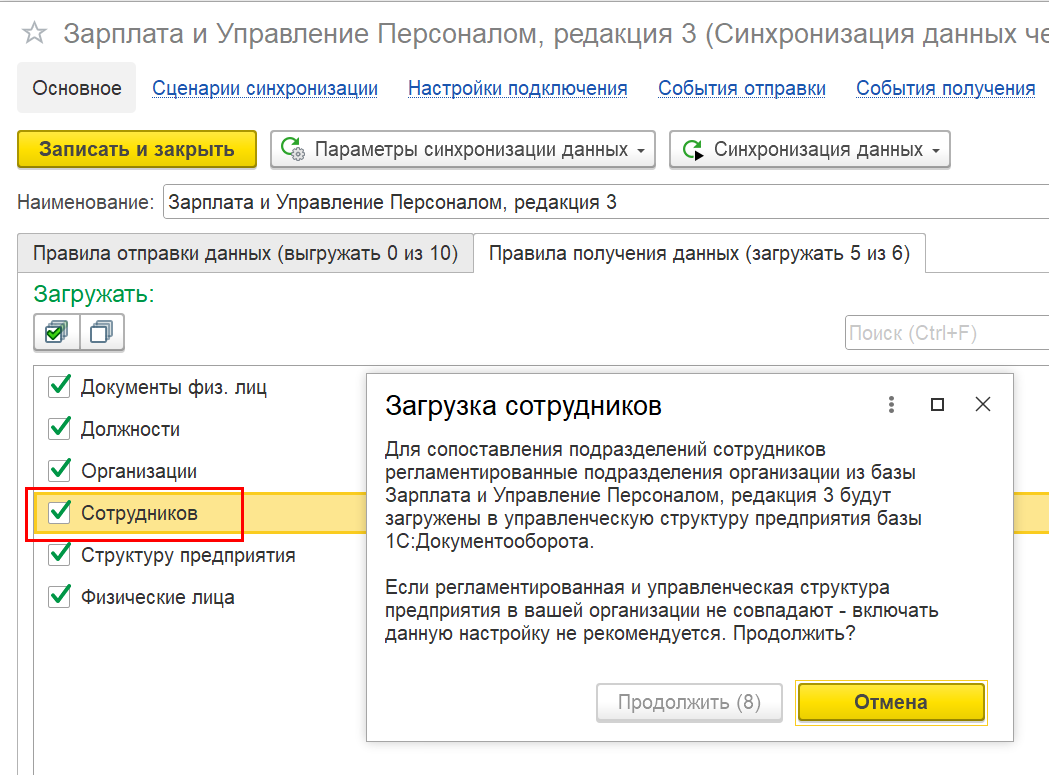1049x775 pixels.
Task: Close the Загрузка сотрудников dialog
Action: (983, 404)
